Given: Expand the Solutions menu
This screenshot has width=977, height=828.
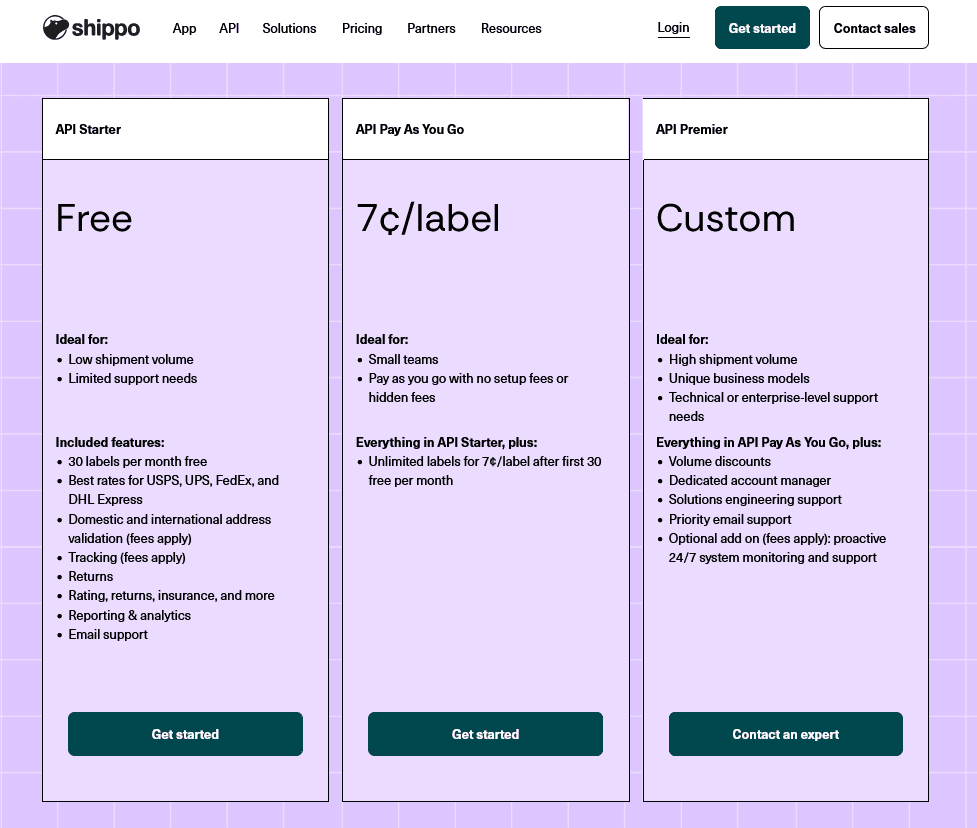Looking at the screenshot, I should (289, 29).
